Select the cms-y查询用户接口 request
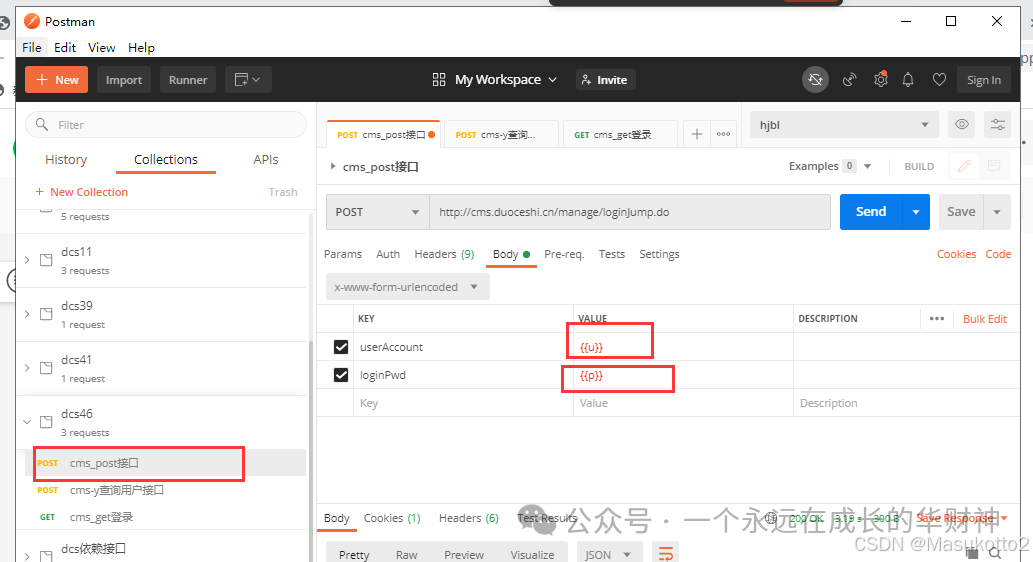The width and height of the screenshot is (1033, 562). pos(117,490)
